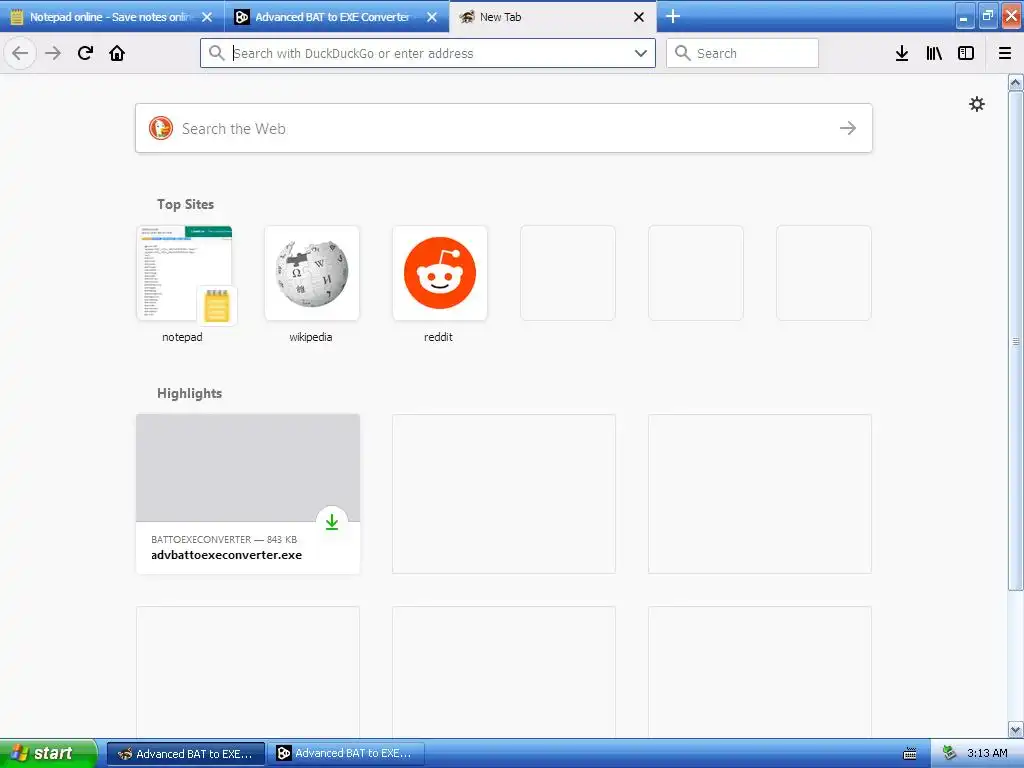Viewport: 1024px width, 768px height.
Task: Open the hamburger application menu
Action: click(x=1005, y=53)
